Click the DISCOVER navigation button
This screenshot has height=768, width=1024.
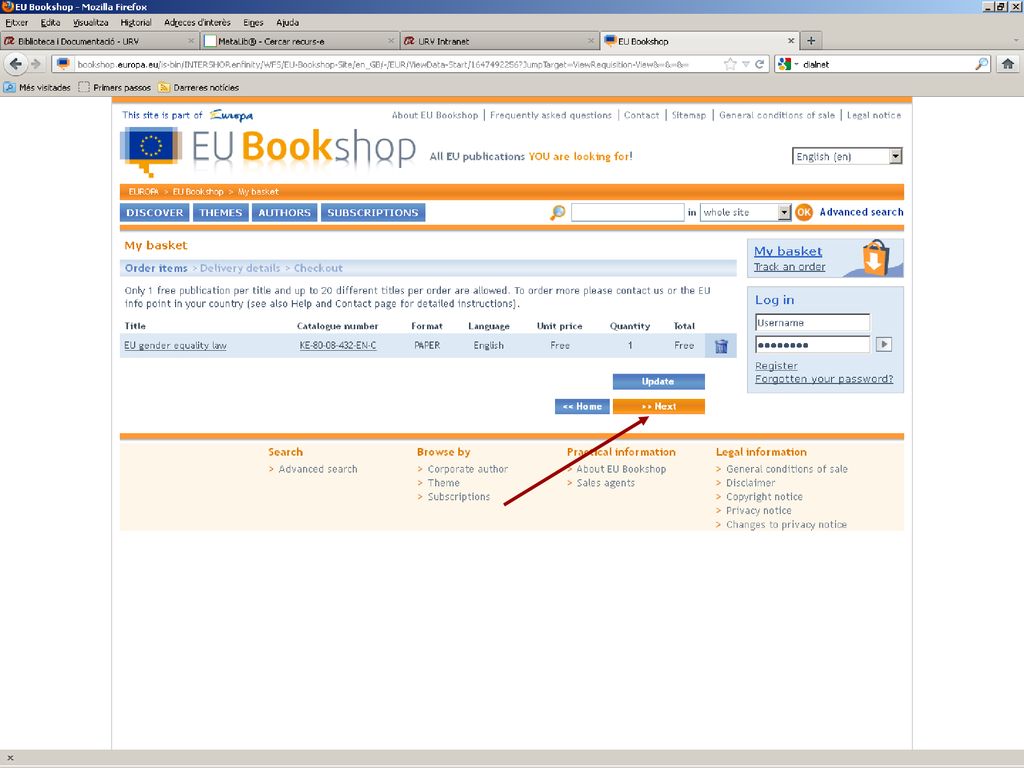(x=155, y=212)
